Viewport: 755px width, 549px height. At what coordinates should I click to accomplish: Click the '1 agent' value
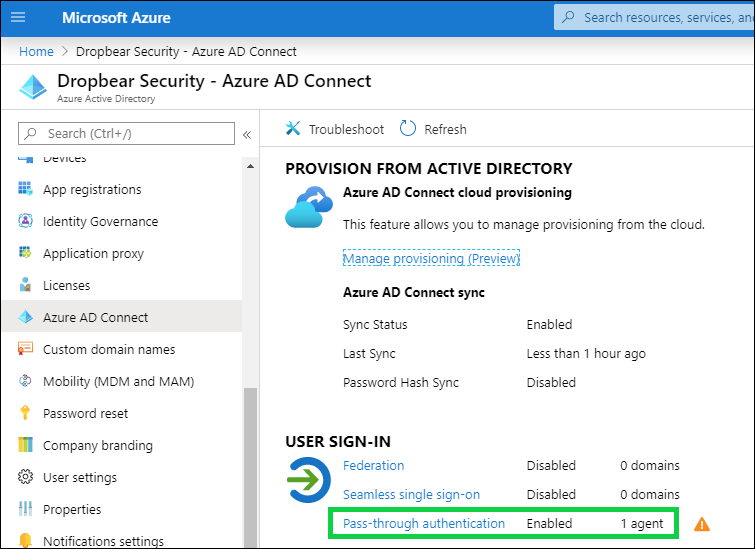coord(642,523)
